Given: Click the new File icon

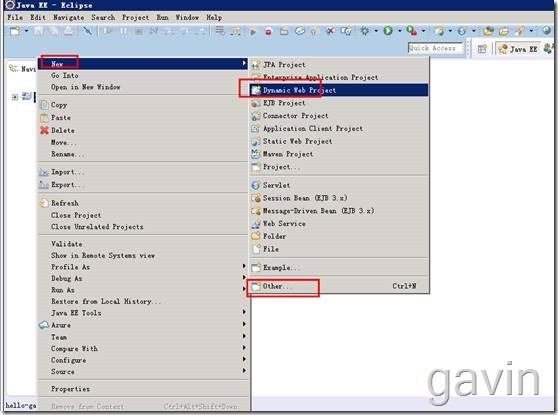Looking at the screenshot, I should 256,249.
